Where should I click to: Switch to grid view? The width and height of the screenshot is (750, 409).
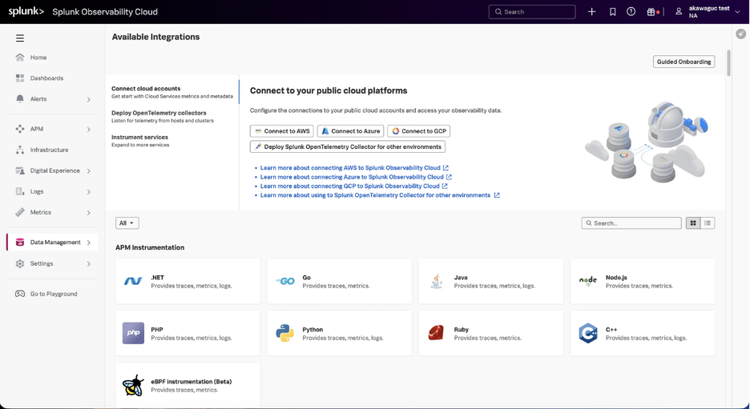(x=693, y=223)
